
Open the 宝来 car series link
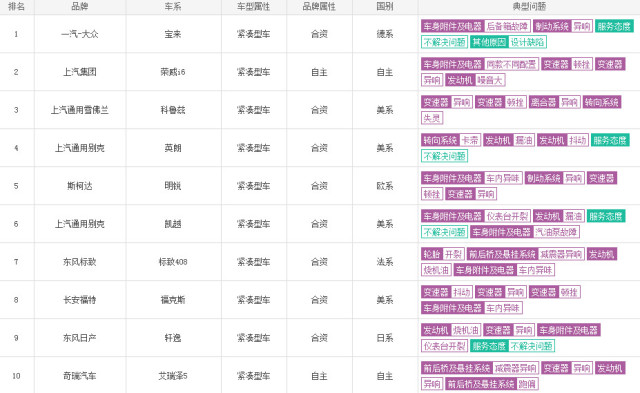(173, 34)
